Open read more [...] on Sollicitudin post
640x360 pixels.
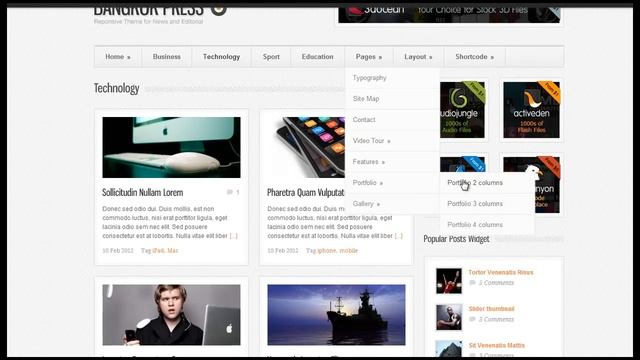(233, 236)
